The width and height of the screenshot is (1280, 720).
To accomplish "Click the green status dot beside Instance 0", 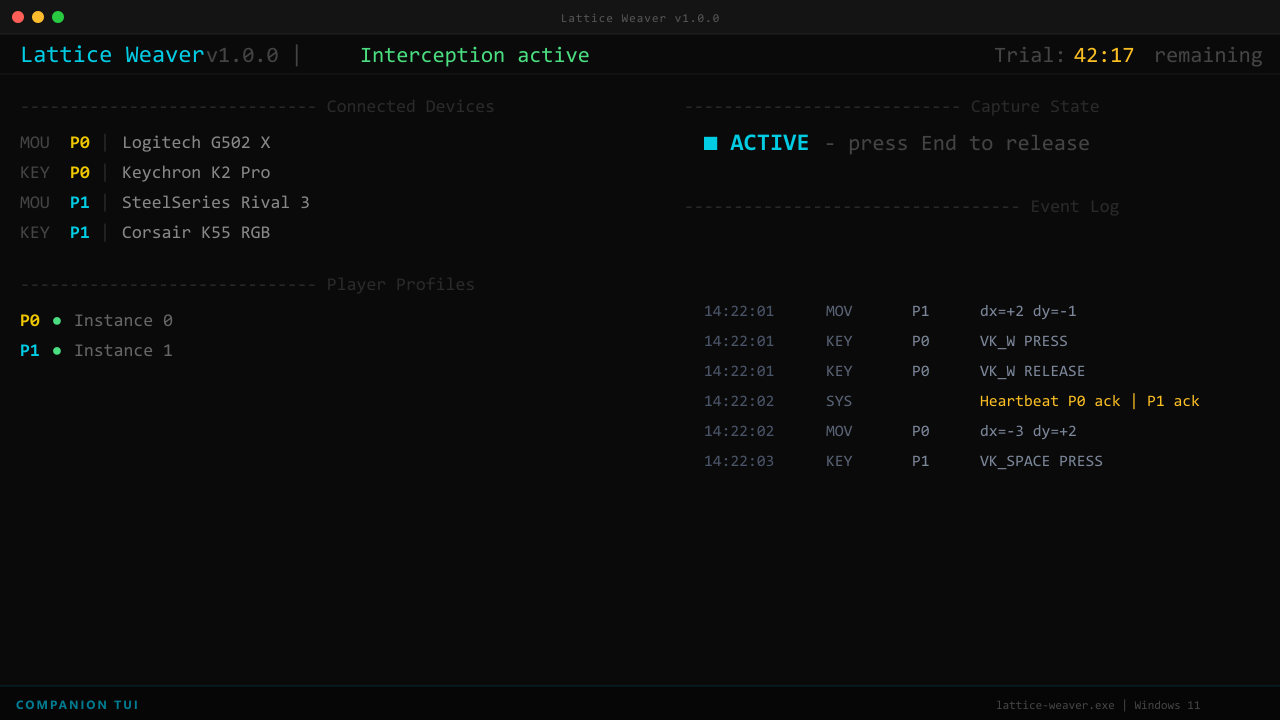I will click(x=57, y=321).
